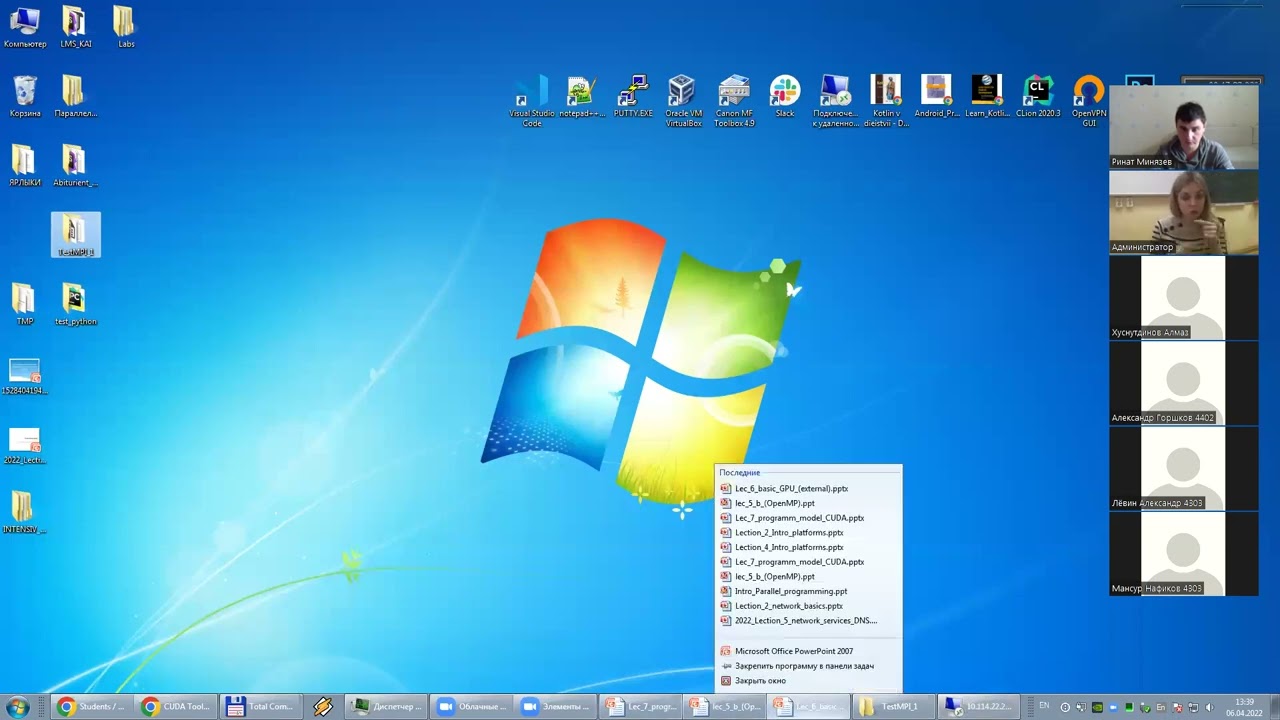Open Lection_4_Intro_platforms.pptx from recent list
The width and height of the screenshot is (1280, 720).
point(808,547)
